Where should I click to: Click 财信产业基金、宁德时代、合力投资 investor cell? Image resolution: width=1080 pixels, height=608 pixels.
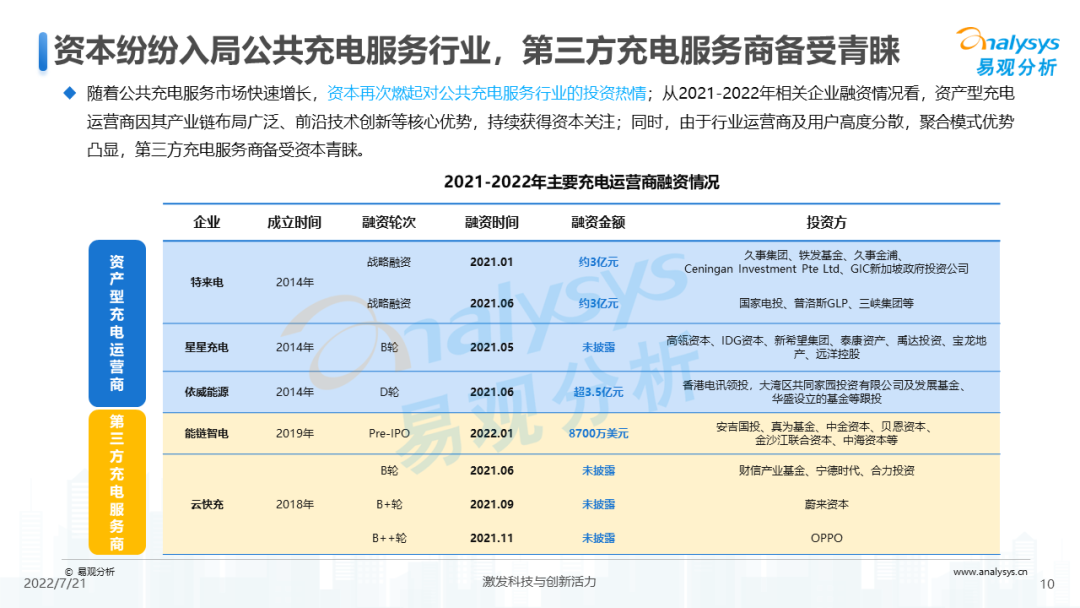(x=827, y=470)
